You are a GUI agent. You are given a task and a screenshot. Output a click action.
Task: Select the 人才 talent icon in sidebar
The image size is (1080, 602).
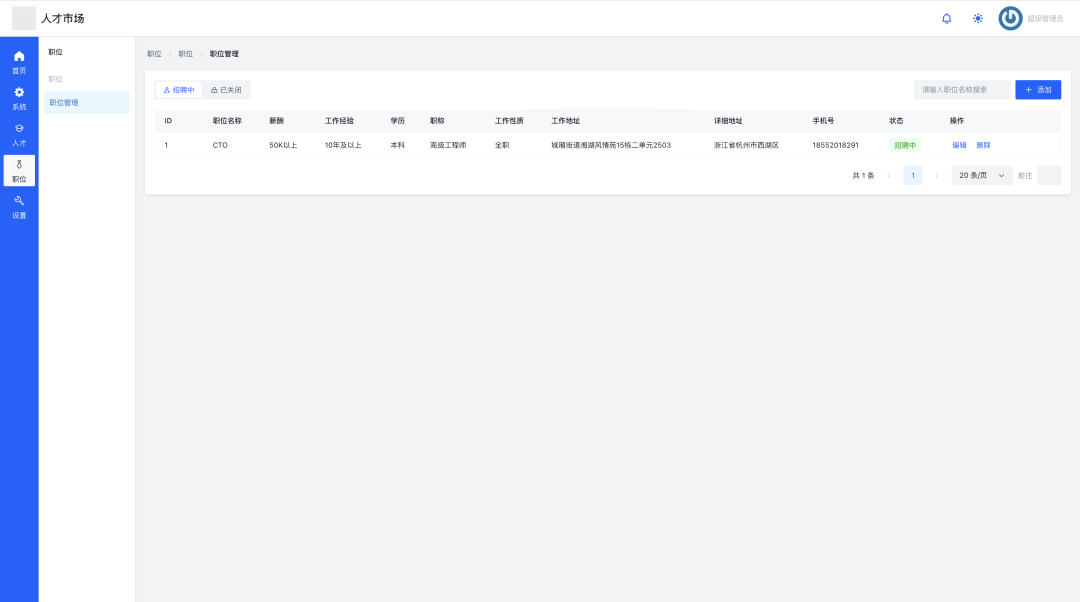click(19, 134)
